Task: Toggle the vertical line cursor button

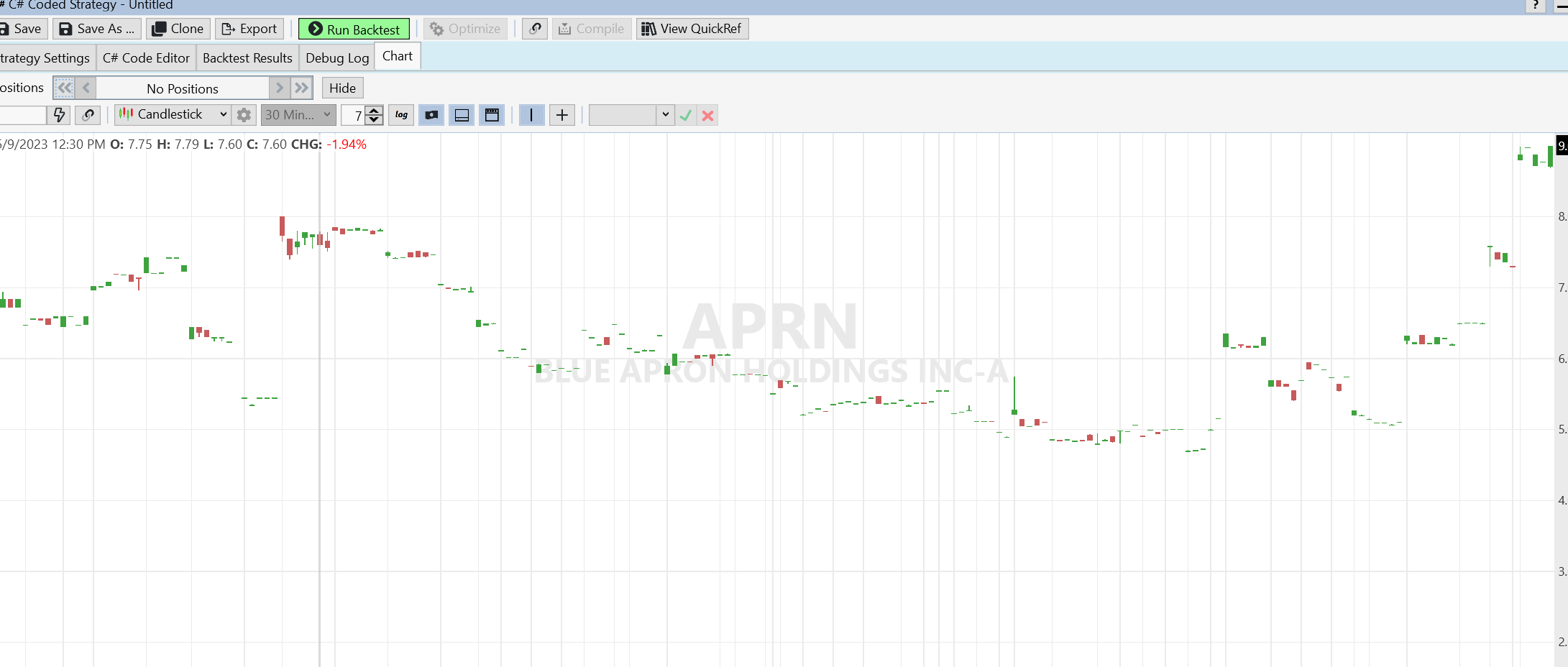Action: click(531, 115)
